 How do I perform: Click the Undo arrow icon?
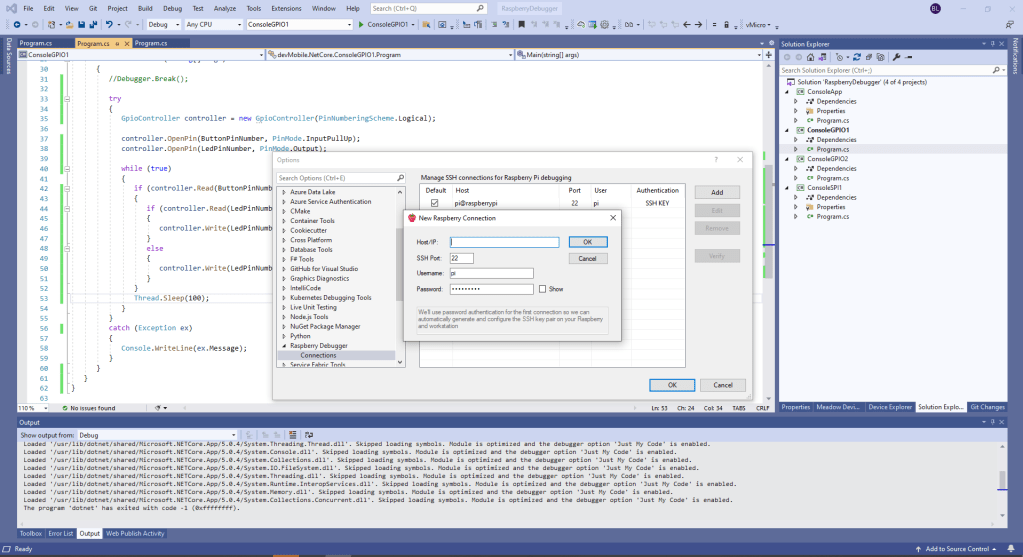108,23
